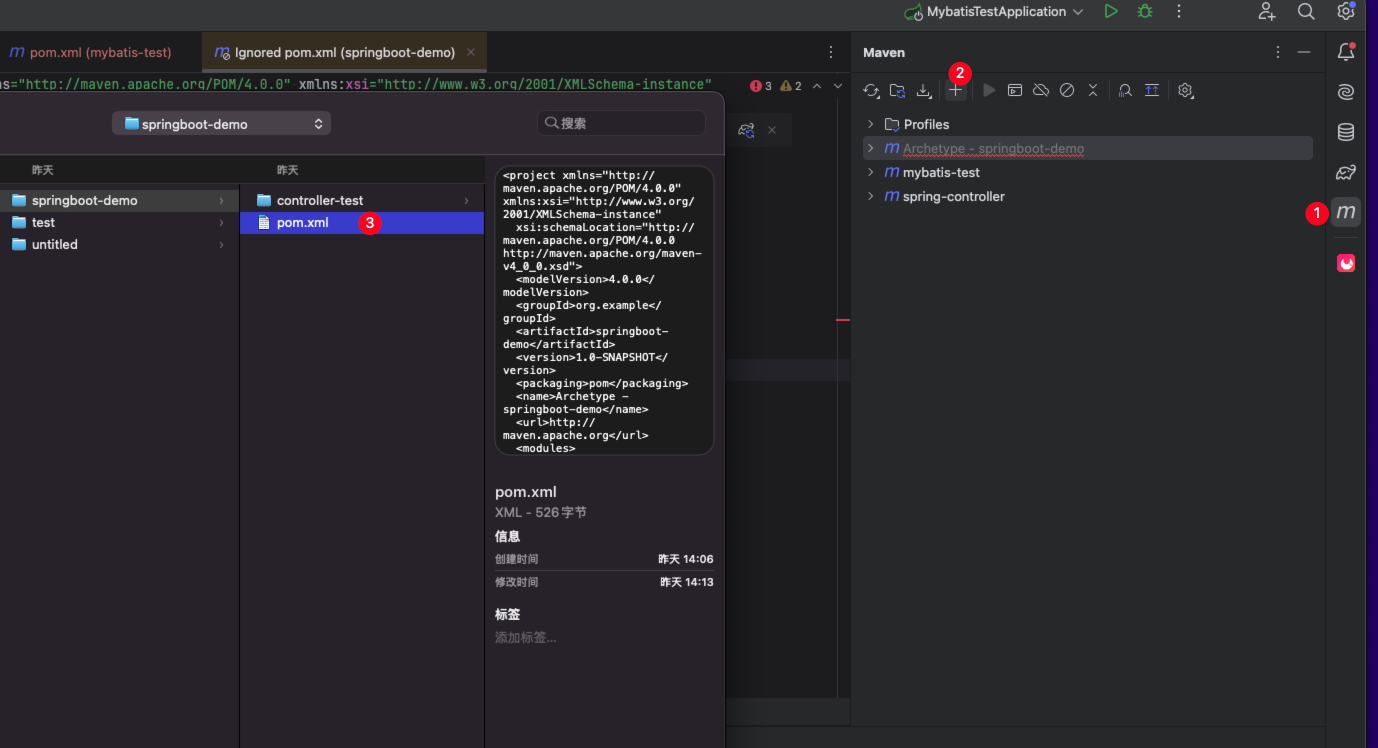This screenshot has height=748, width=1378.
Task: Open More Actions menu next to Debug
Action: [x=1179, y=11]
